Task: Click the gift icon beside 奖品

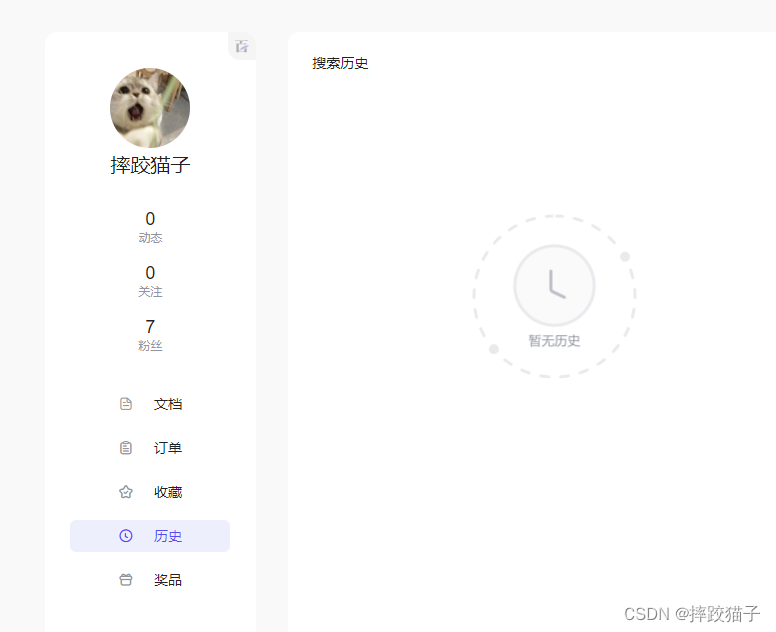Action: point(126,580)
